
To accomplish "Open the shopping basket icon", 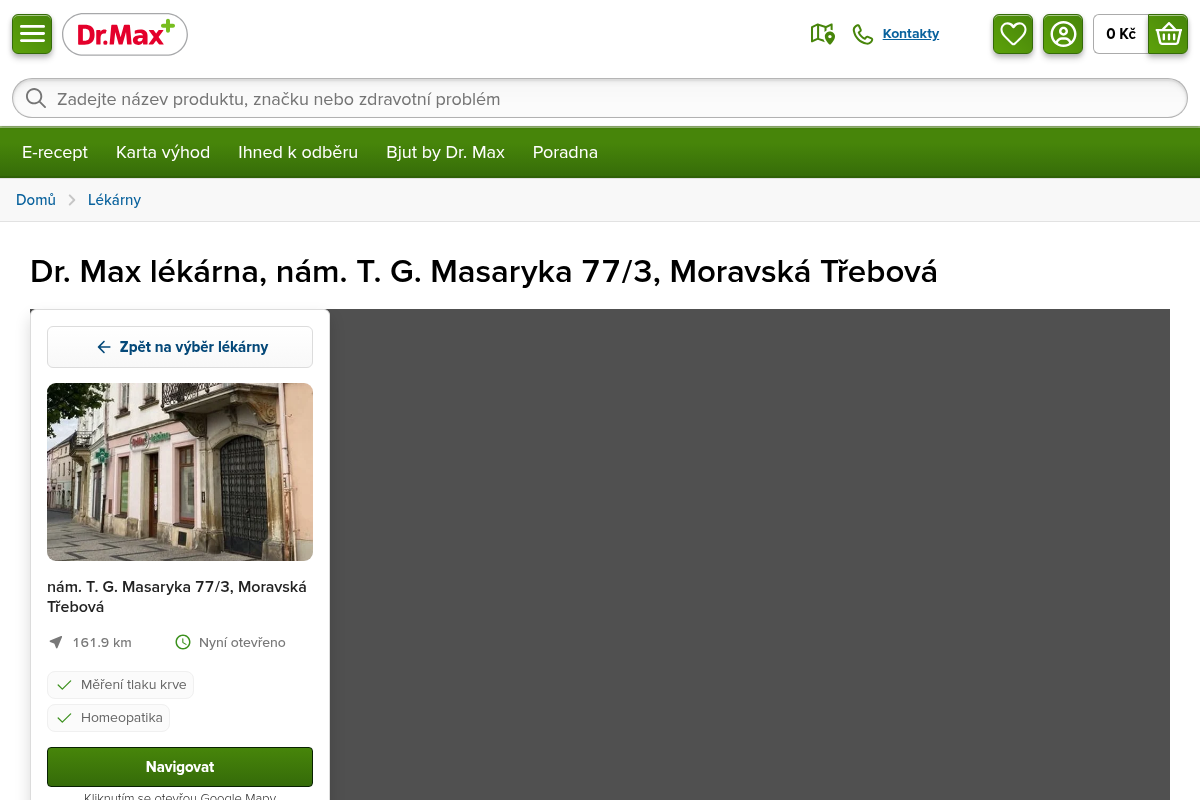I will pos(1168,34).
